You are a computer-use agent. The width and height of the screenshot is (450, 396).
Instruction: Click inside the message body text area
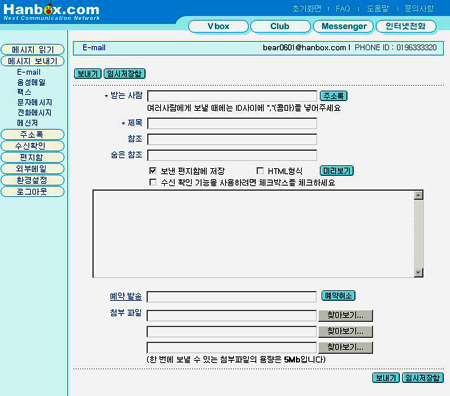(253, 234)
